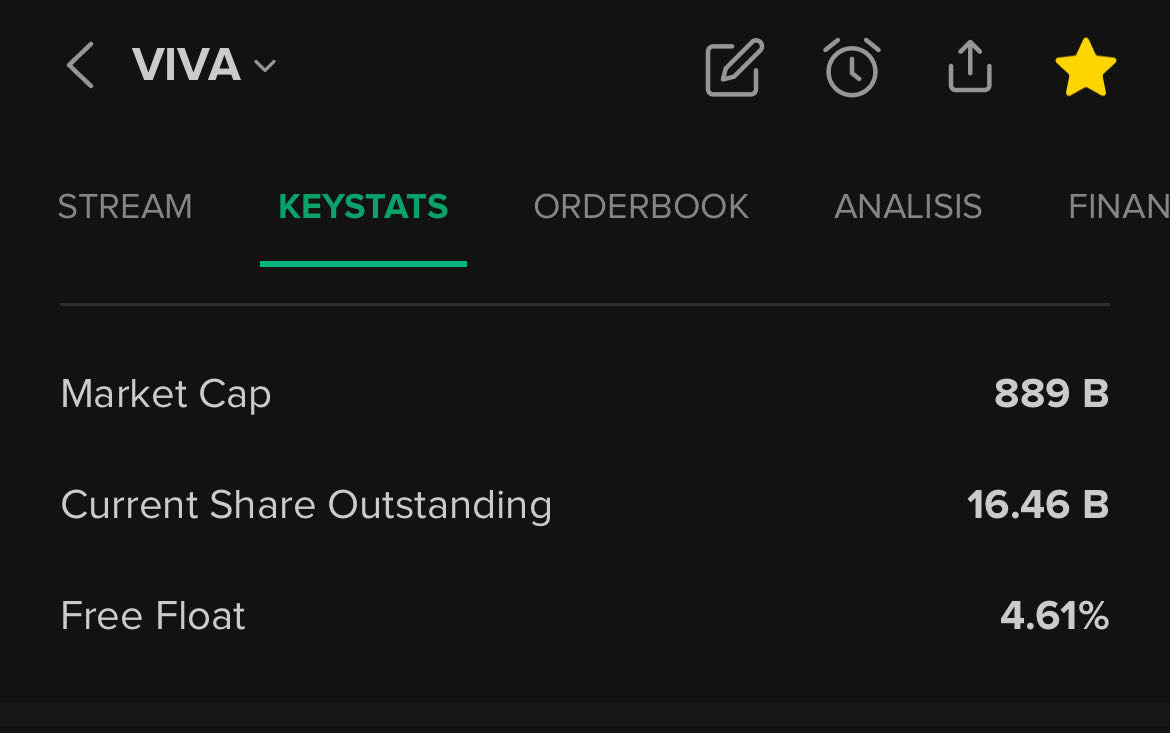Select the KEYSTATS tab

coord(363,207)
